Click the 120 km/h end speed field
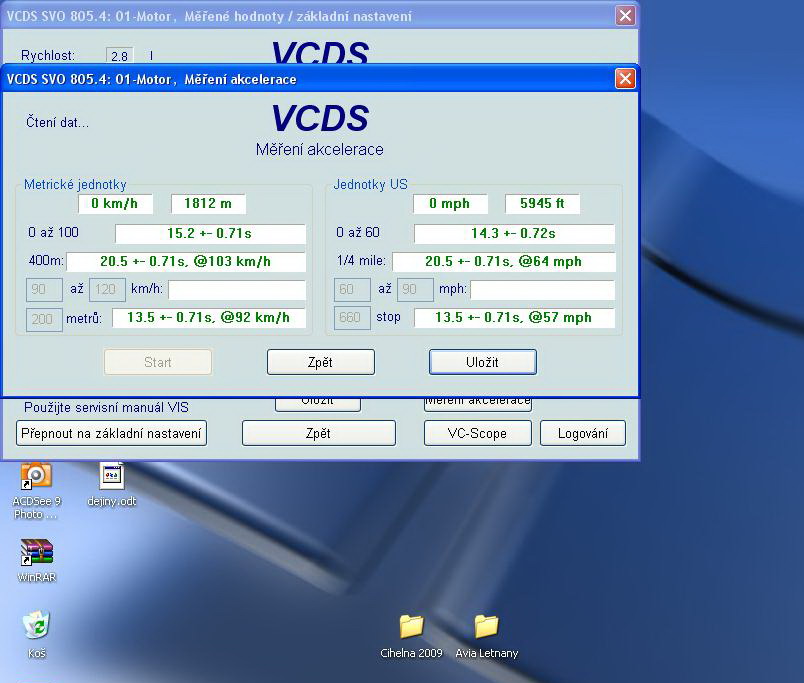Screen dimensions: 804x683 coord(107,290)
